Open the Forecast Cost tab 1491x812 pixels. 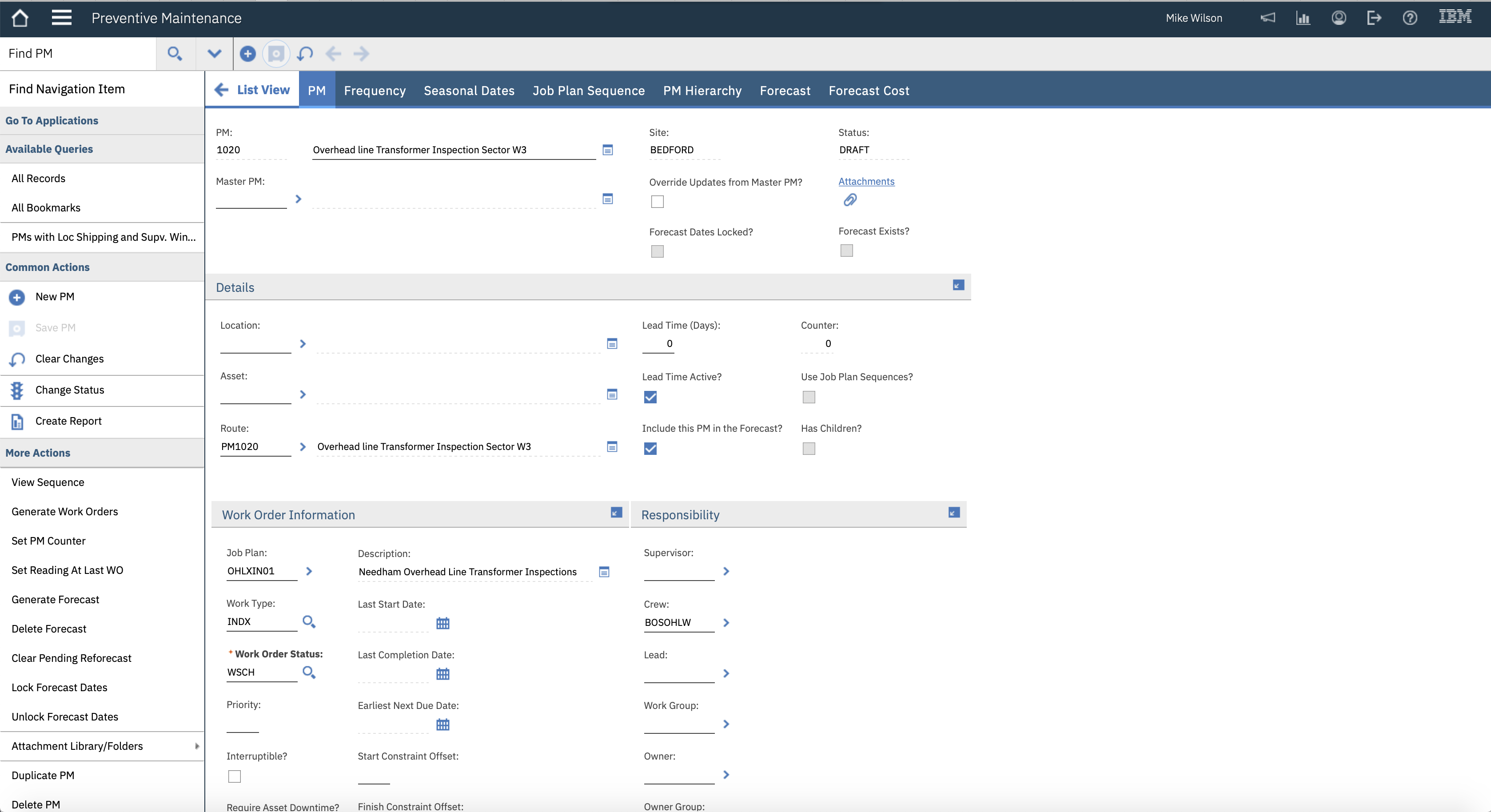click(x=869, y=90)
